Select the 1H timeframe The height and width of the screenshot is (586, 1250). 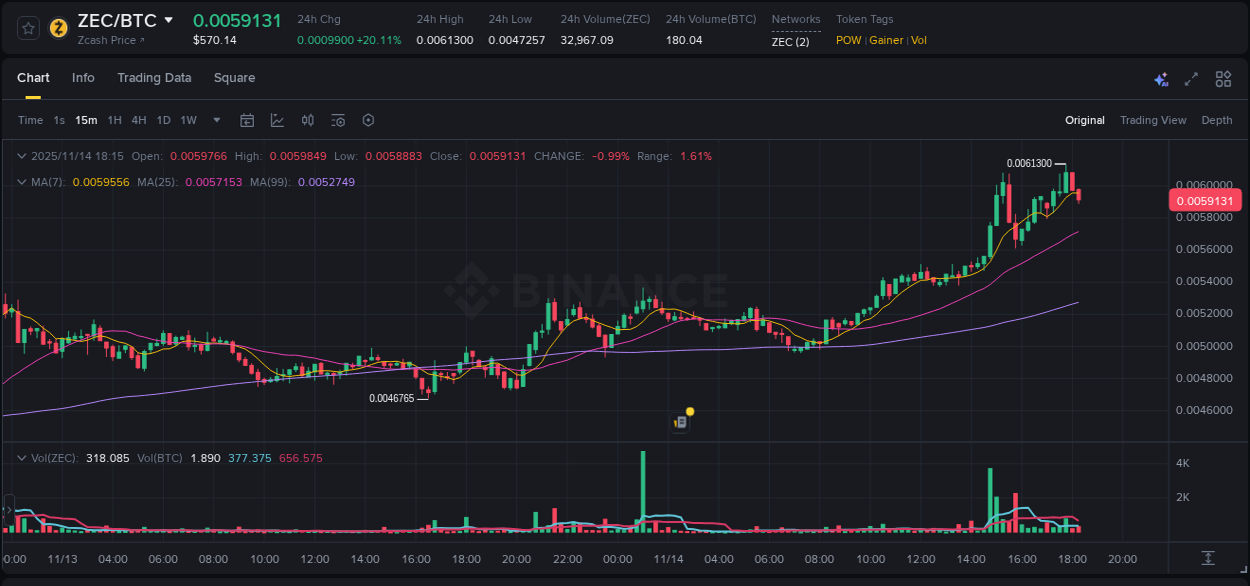(113, 120)
